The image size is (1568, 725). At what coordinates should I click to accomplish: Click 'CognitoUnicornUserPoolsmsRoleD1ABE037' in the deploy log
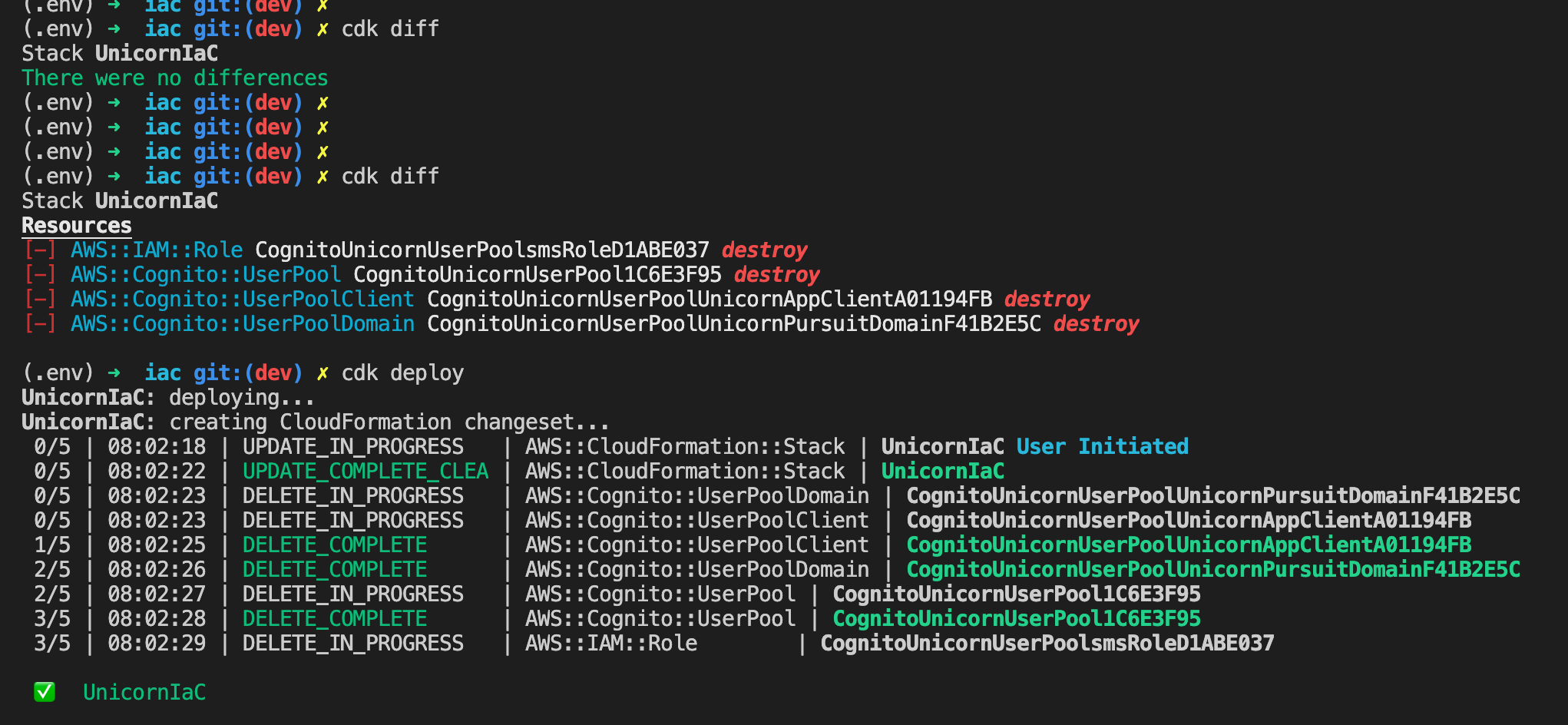[1047, 644]
